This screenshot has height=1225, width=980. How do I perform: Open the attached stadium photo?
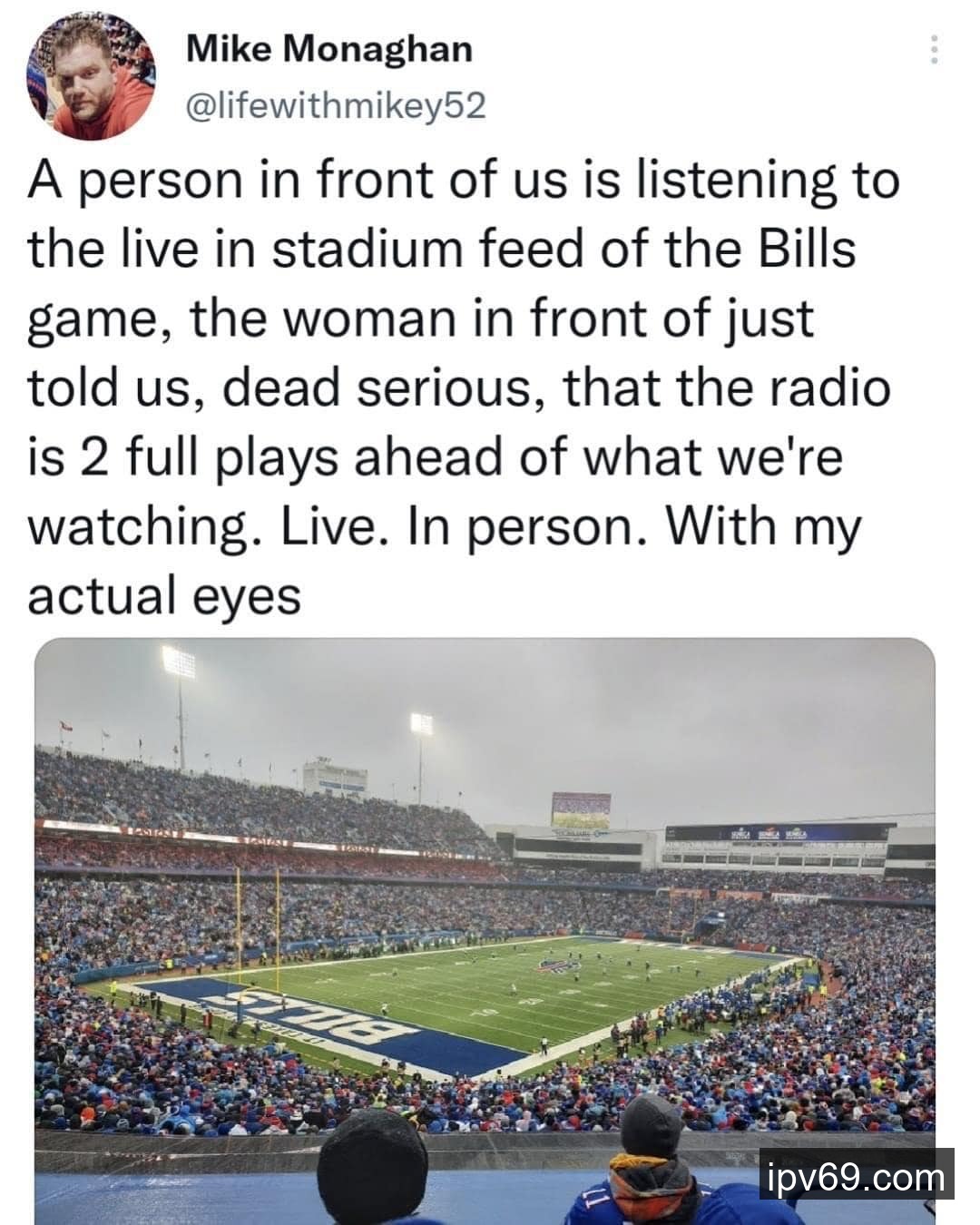(x=485, y=926)
